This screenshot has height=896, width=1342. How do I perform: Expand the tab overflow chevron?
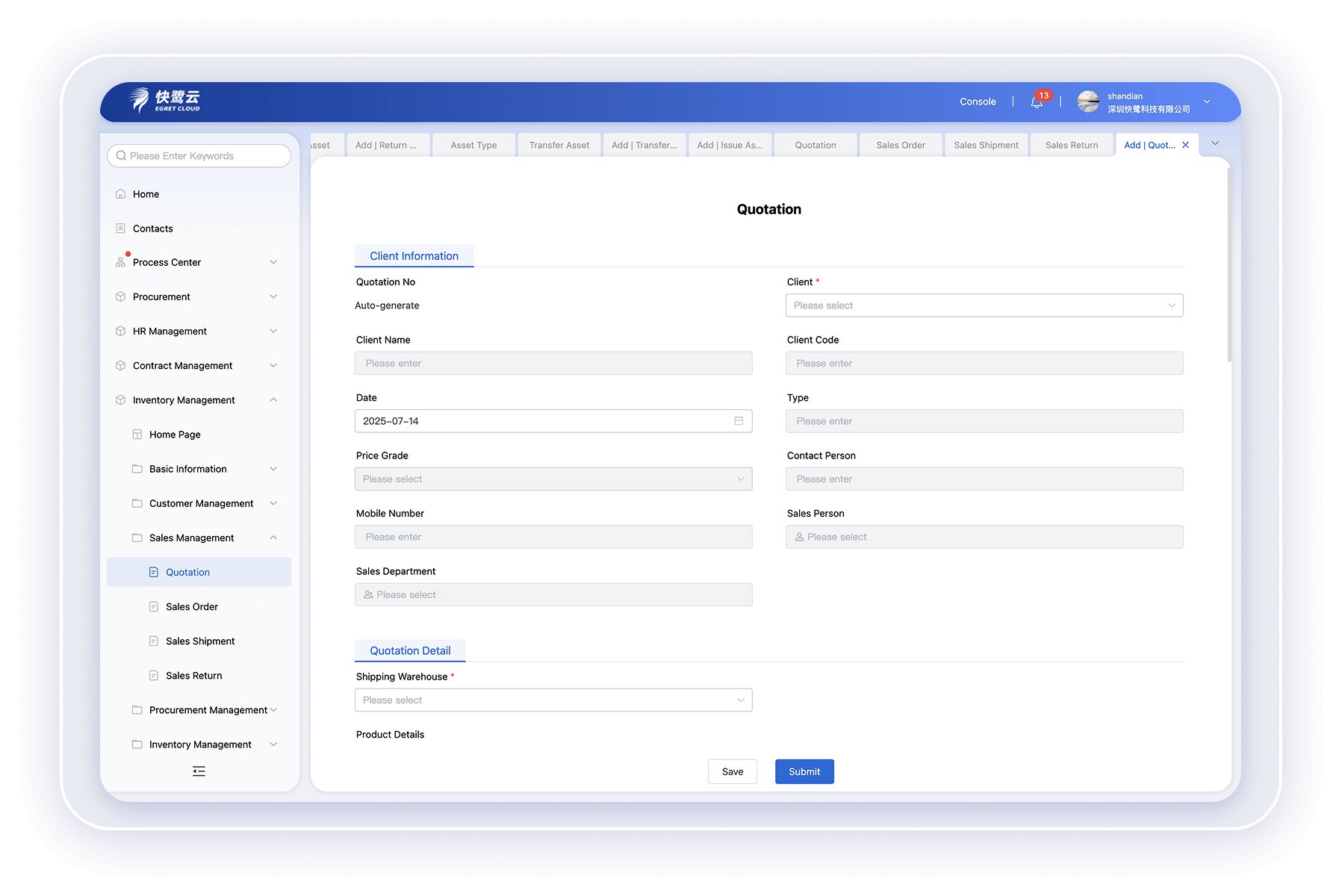(x=1215, y=143)
